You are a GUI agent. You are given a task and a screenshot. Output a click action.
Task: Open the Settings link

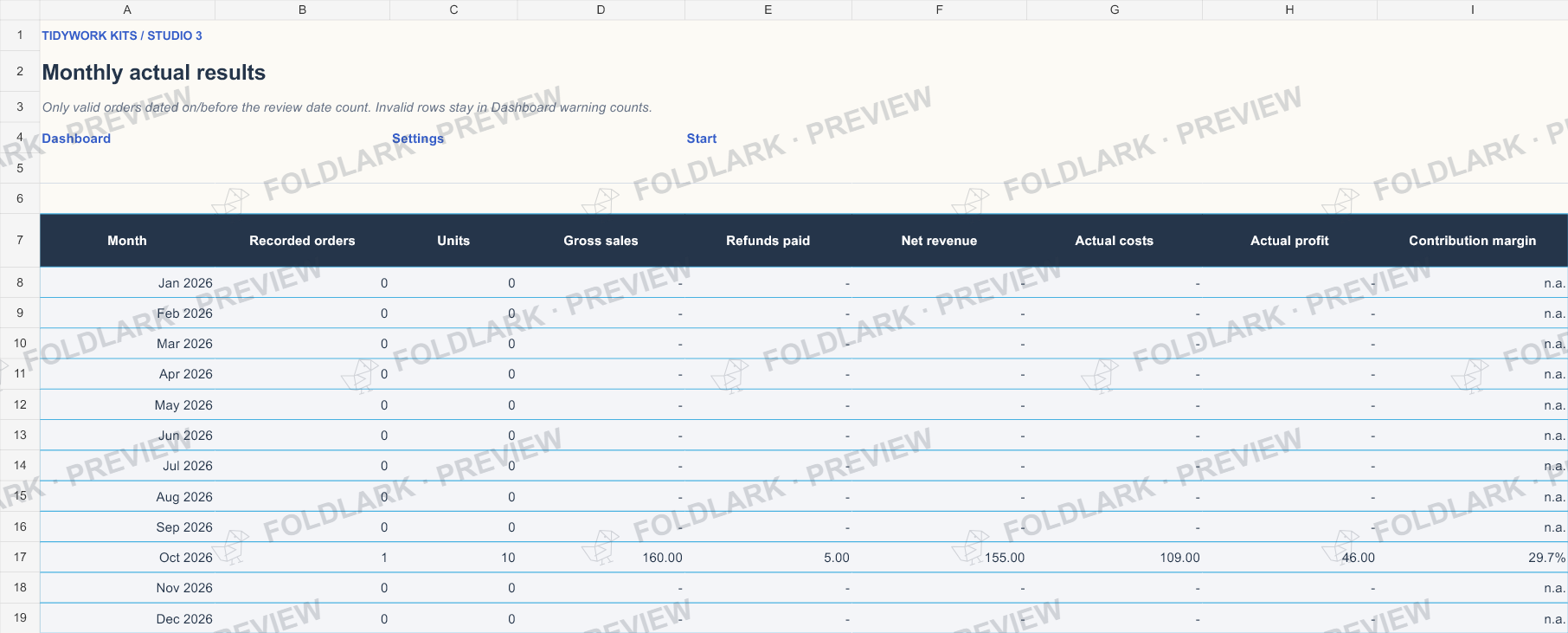coord(418,139)
